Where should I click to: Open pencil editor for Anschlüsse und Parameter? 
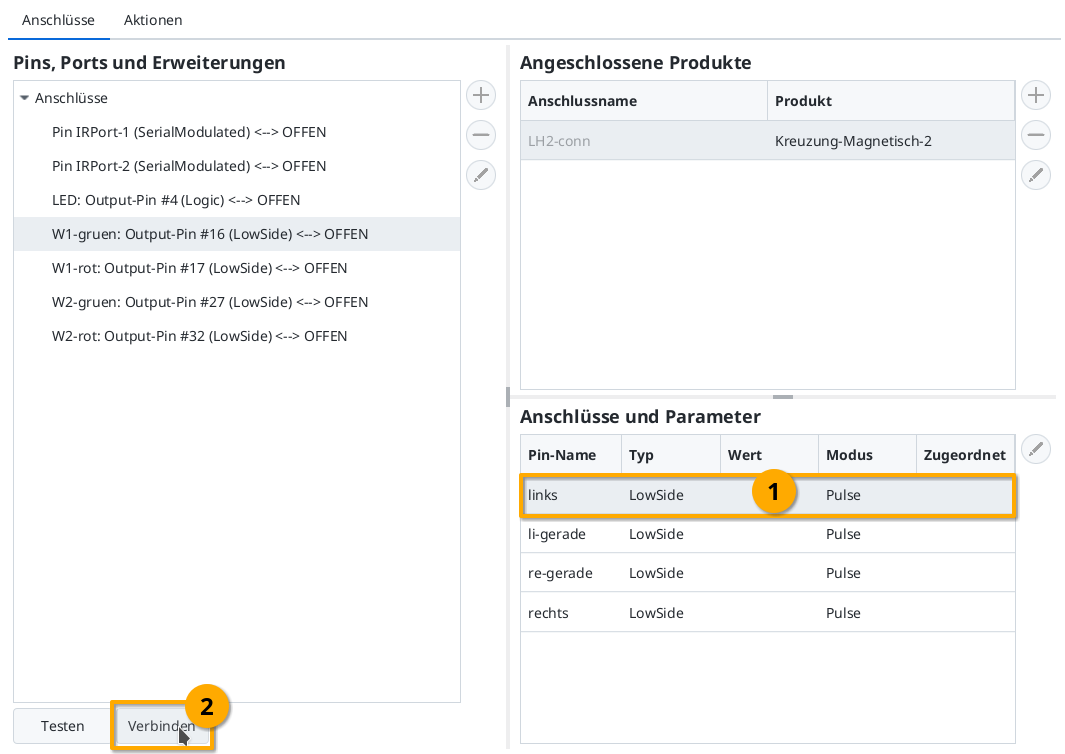click(1036, 449)
